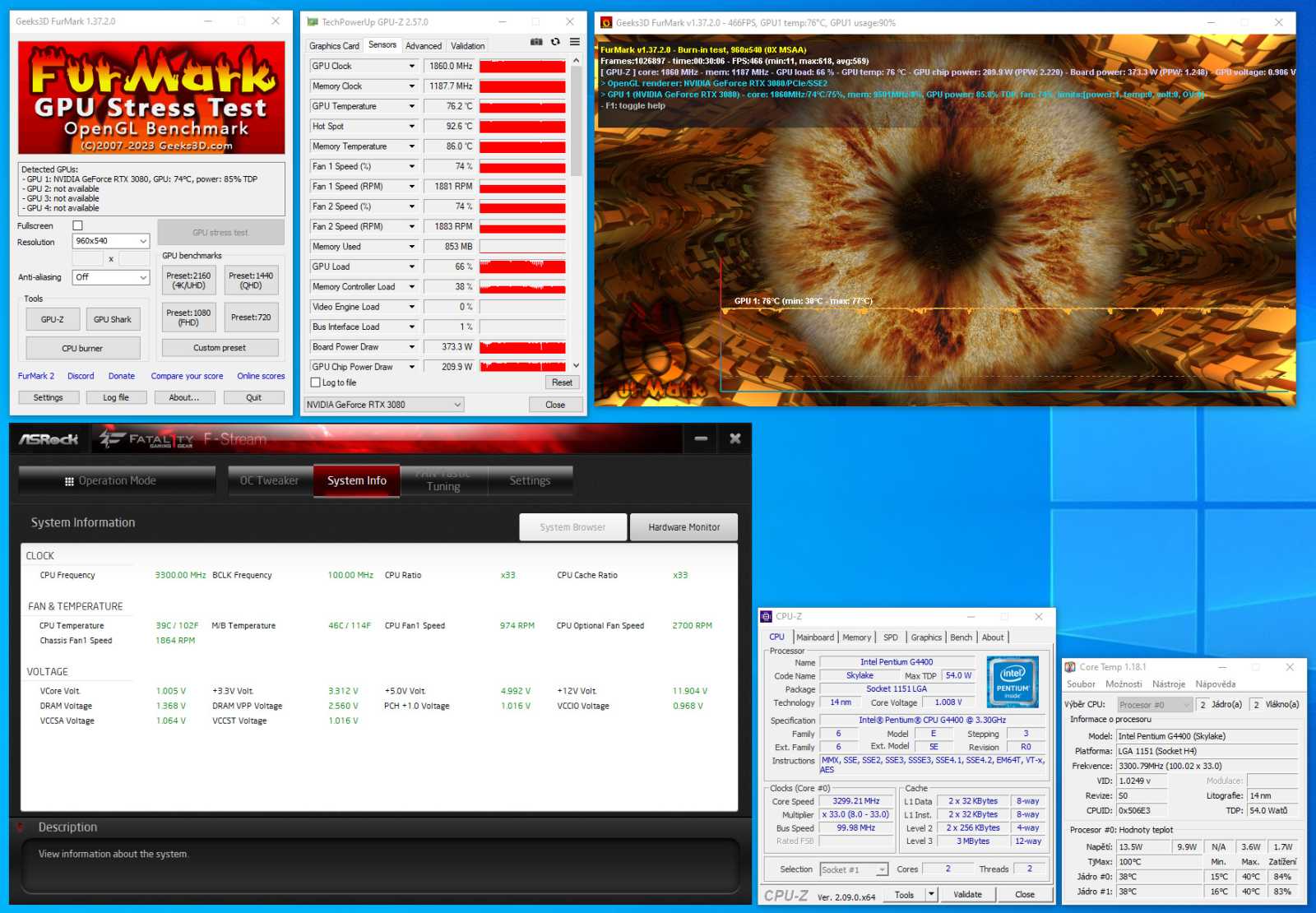Open the Online scores link

coord(261,376)
